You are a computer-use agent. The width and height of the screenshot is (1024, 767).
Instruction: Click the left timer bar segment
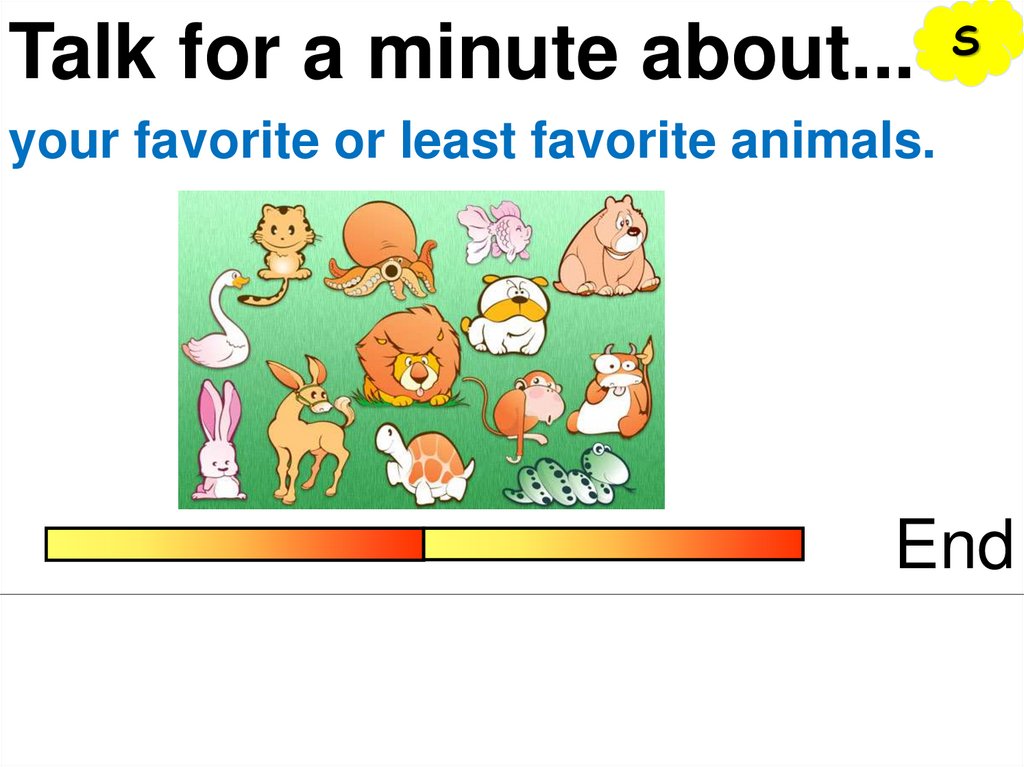click(x=234, y=544)
